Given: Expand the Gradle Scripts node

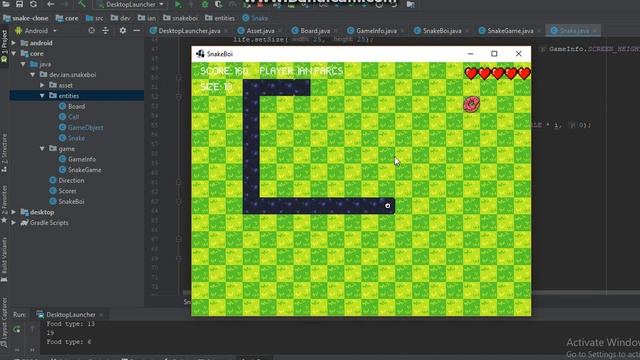Looking at the screenshot, I should (14, 223).
